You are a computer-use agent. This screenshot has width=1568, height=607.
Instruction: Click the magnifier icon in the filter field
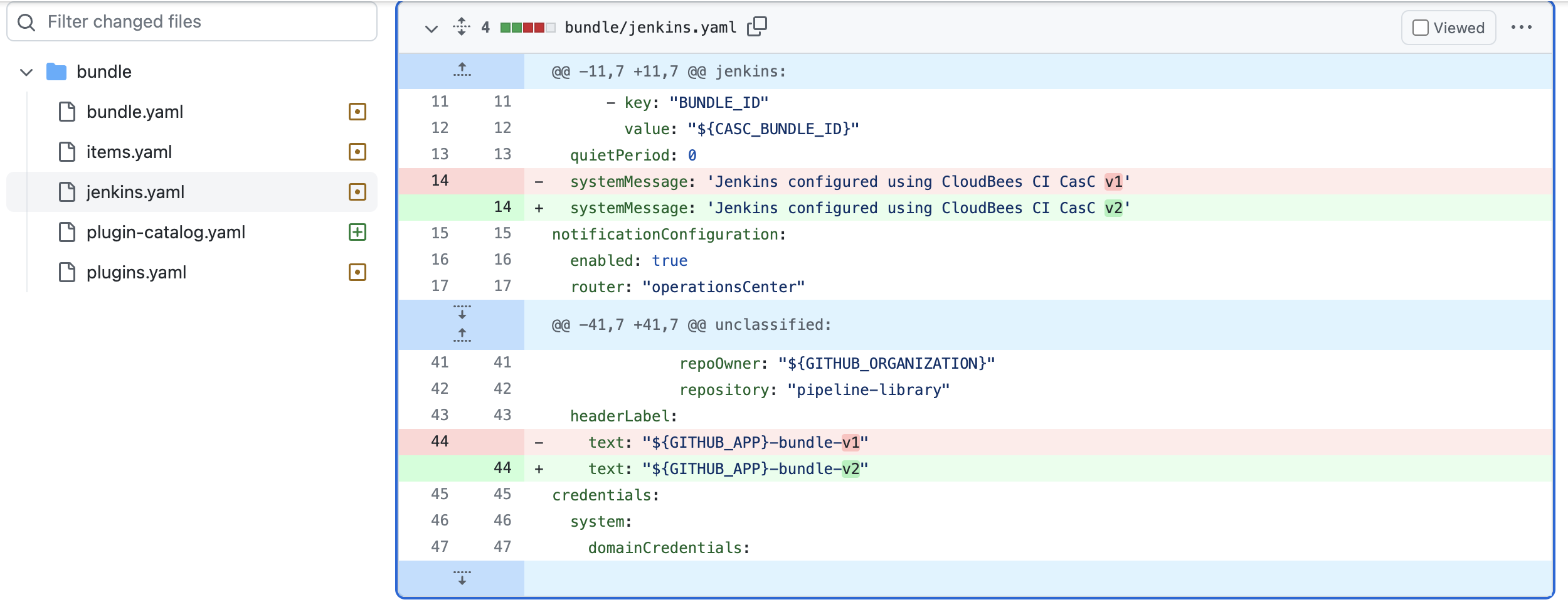pos(27,23)
